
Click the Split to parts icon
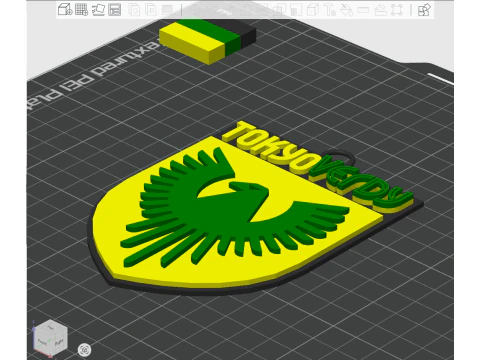click(x=151, y=10)
